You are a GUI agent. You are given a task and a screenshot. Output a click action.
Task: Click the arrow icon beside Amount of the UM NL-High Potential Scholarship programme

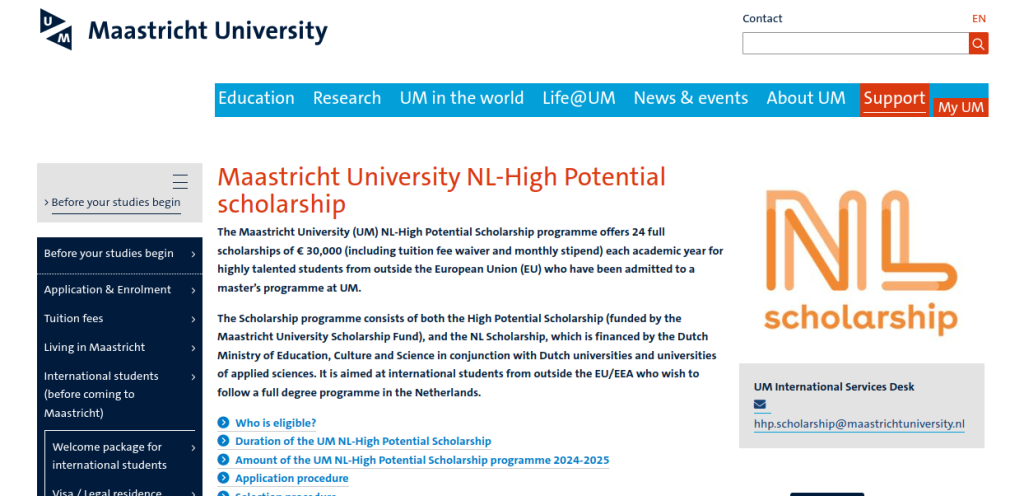point(223,459)
